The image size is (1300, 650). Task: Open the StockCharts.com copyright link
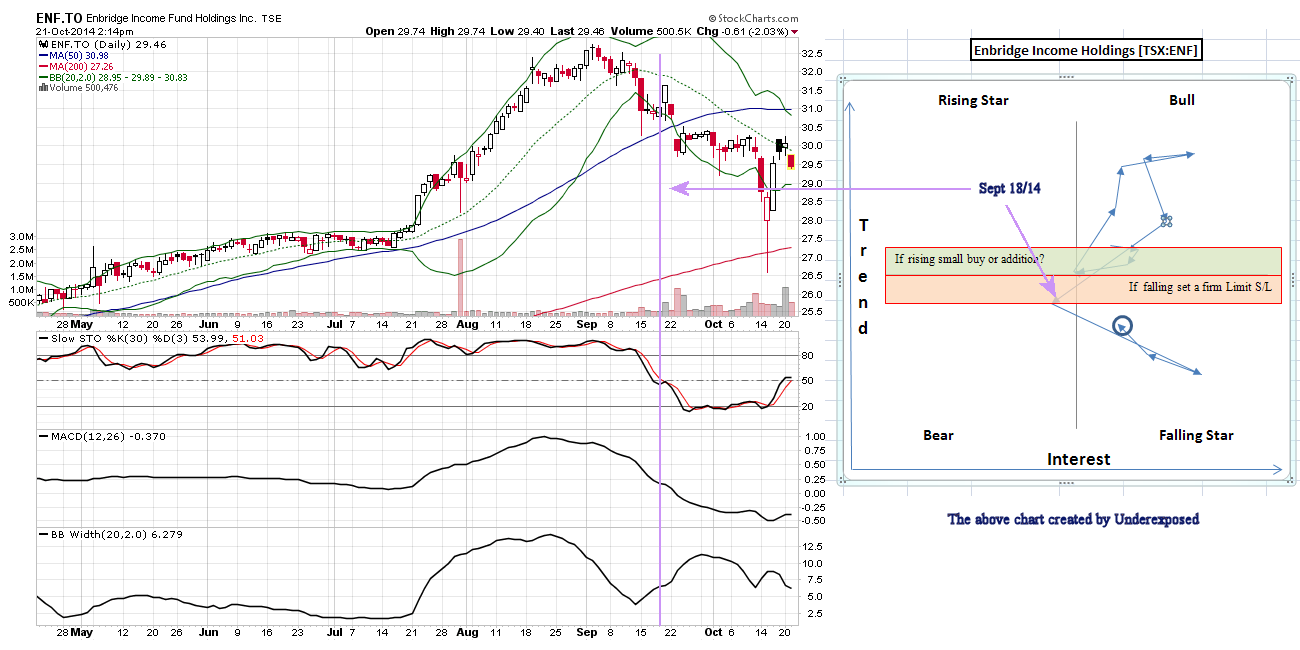(x=753, y=18)
